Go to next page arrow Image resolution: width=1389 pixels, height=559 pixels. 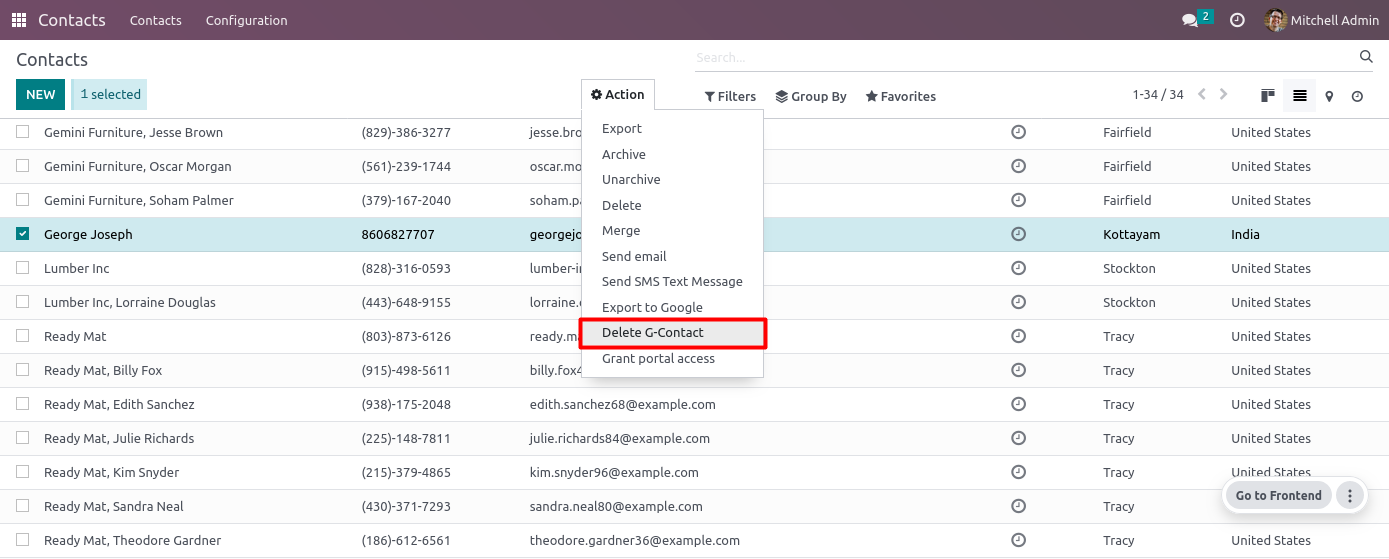pyautogui.click(x=1223, y=94)
